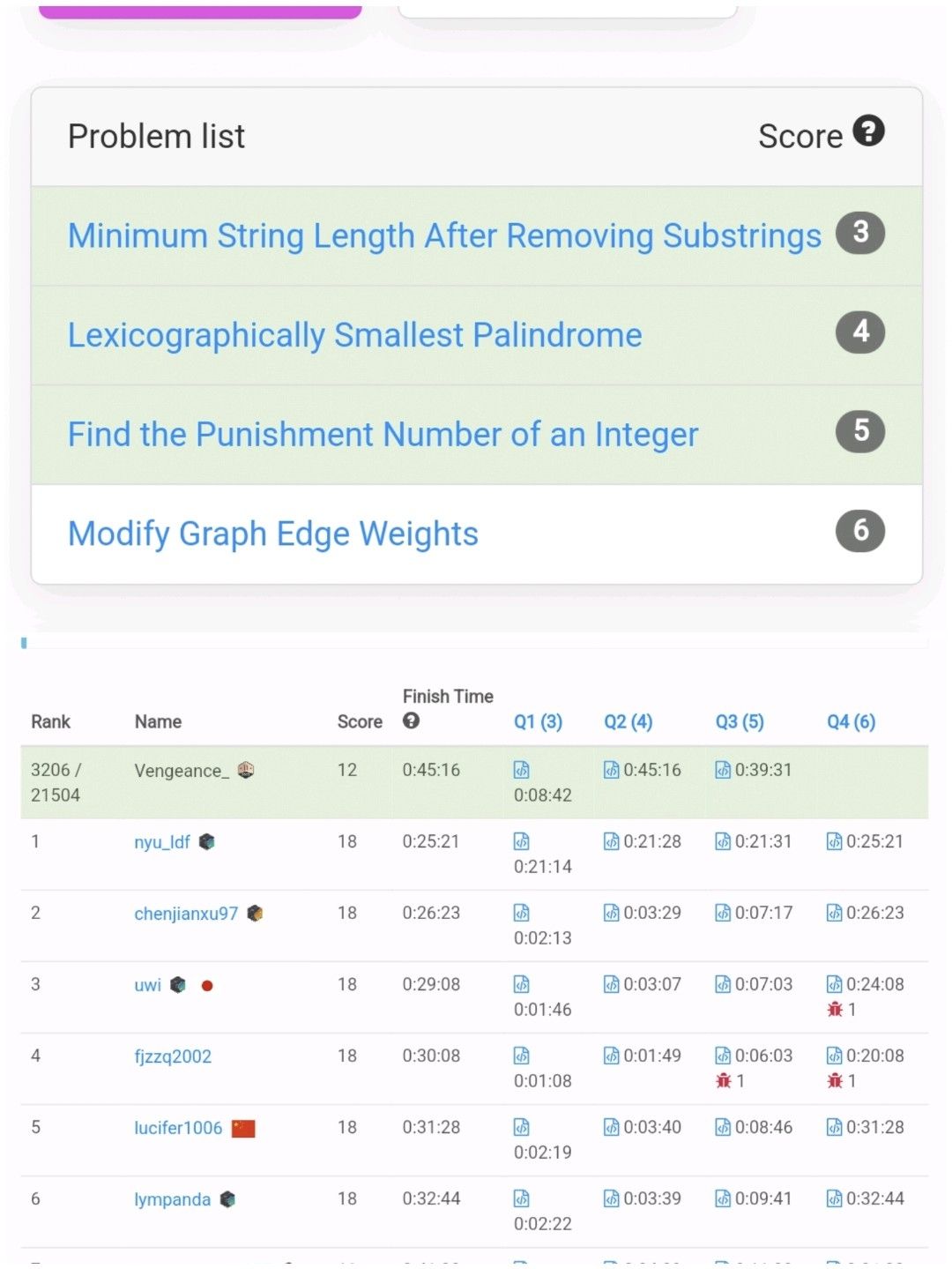
Task: Click lucifer1006's China flag icon
Action: click(243, 1128)
